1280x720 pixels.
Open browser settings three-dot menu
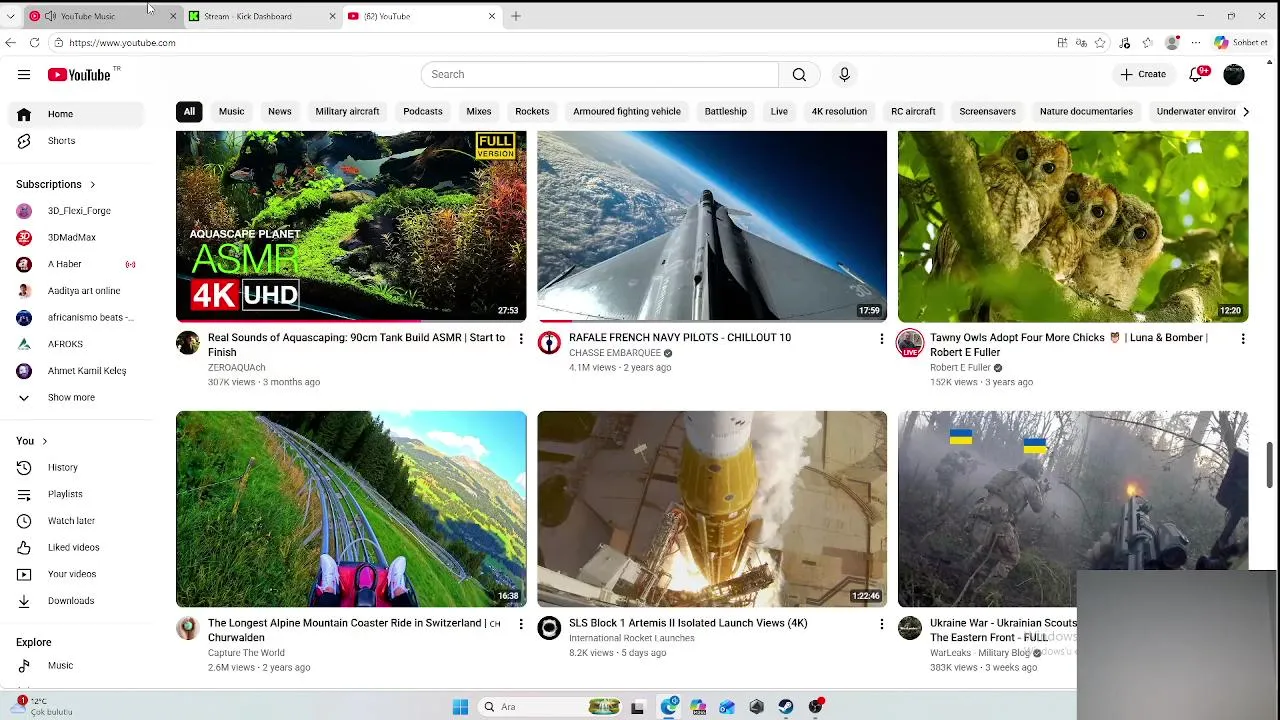[x=1196, y=43]
